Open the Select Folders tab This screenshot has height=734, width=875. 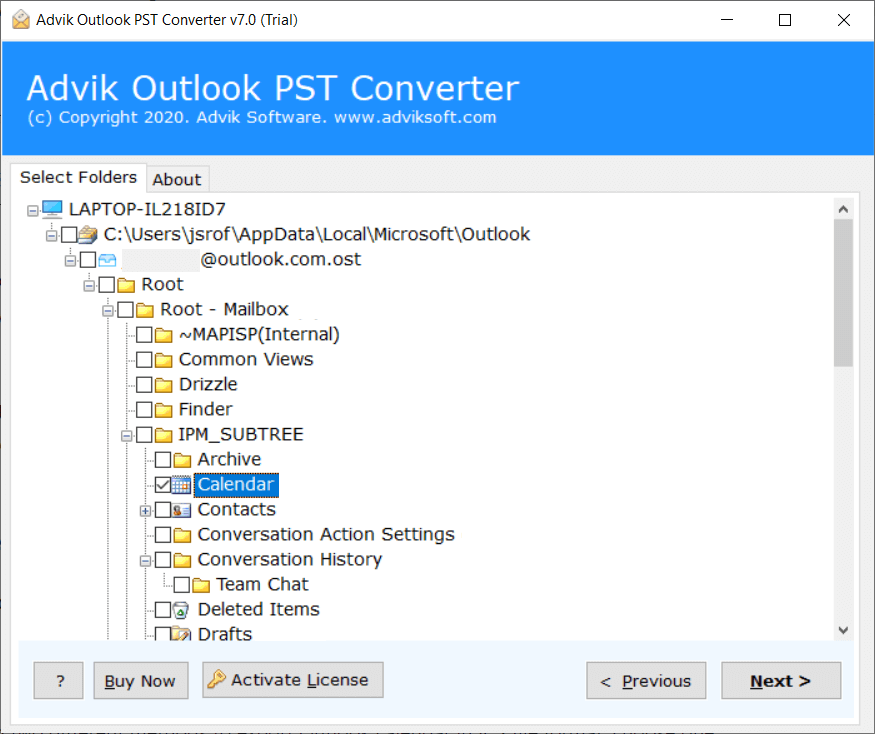click(78, 177)
